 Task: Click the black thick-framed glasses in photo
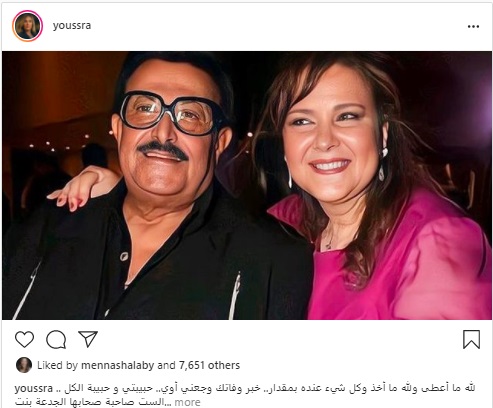[x=173, y=113]
